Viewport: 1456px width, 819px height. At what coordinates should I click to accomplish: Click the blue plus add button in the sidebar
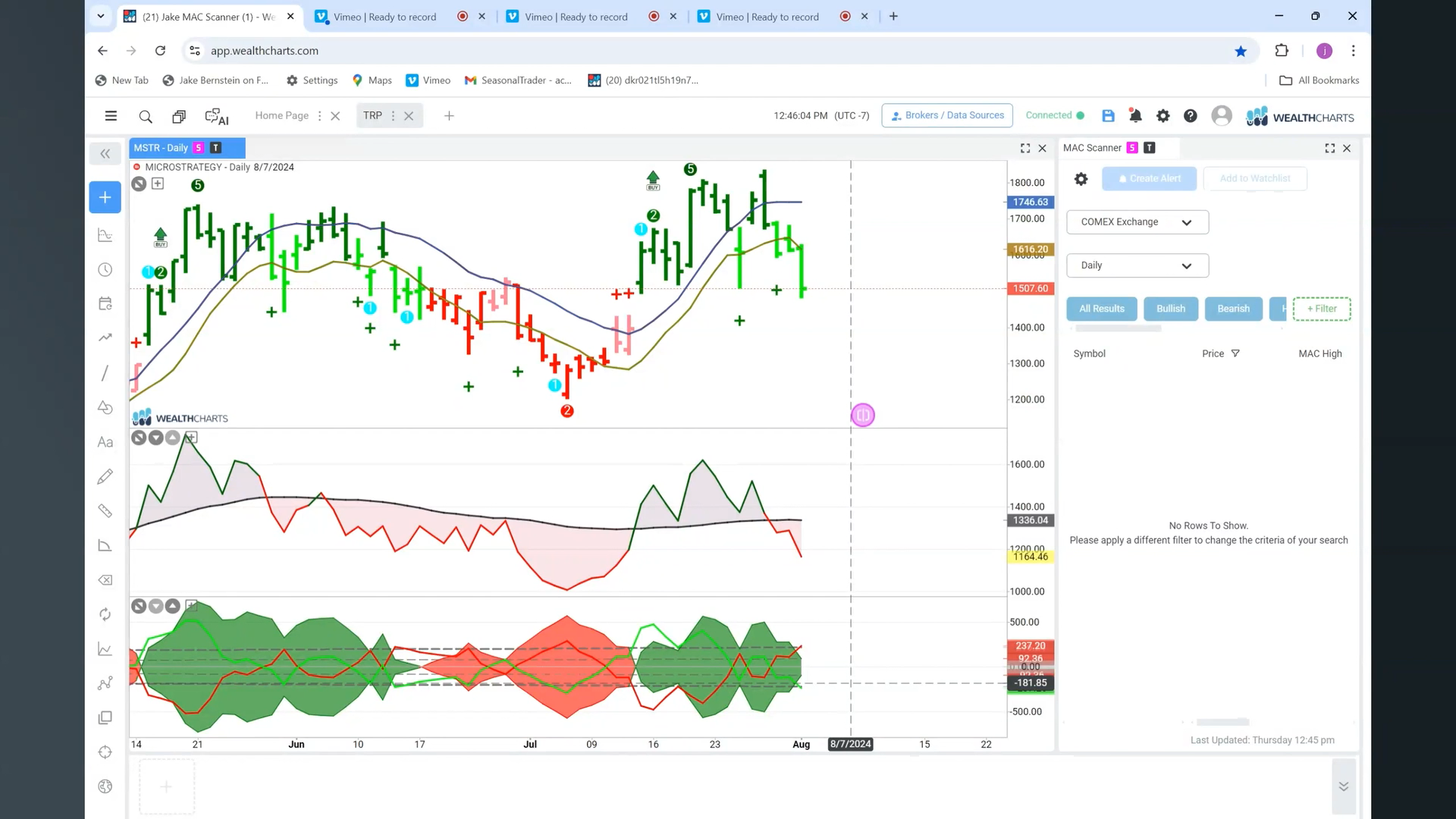coord(105,197)
